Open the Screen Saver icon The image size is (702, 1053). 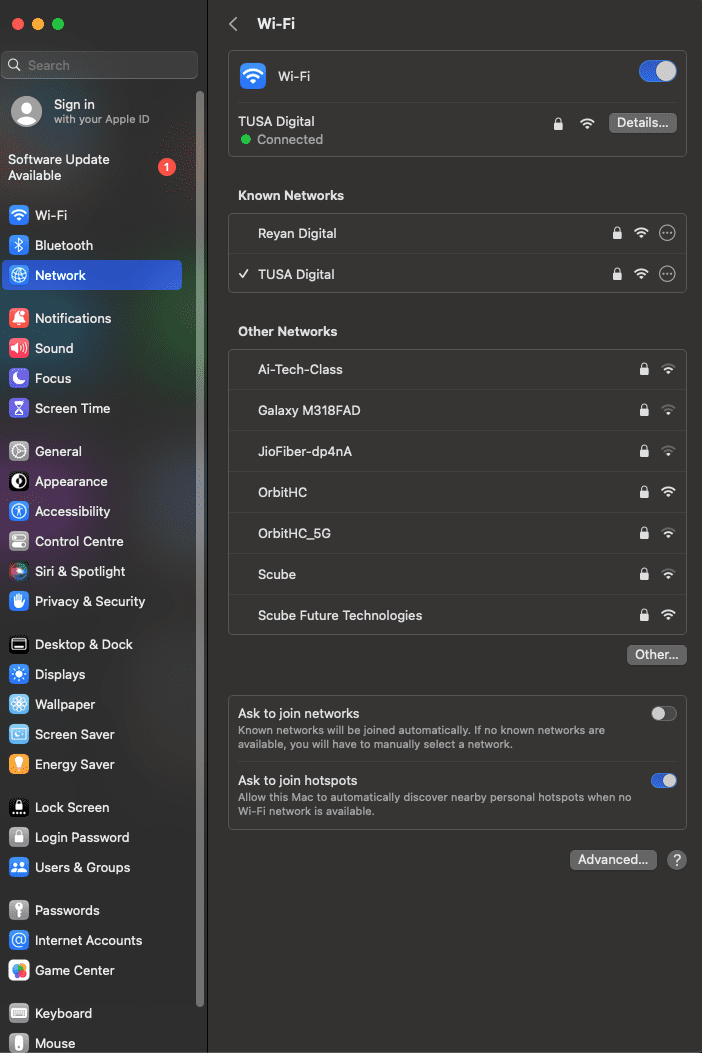[x=19, y=734]
